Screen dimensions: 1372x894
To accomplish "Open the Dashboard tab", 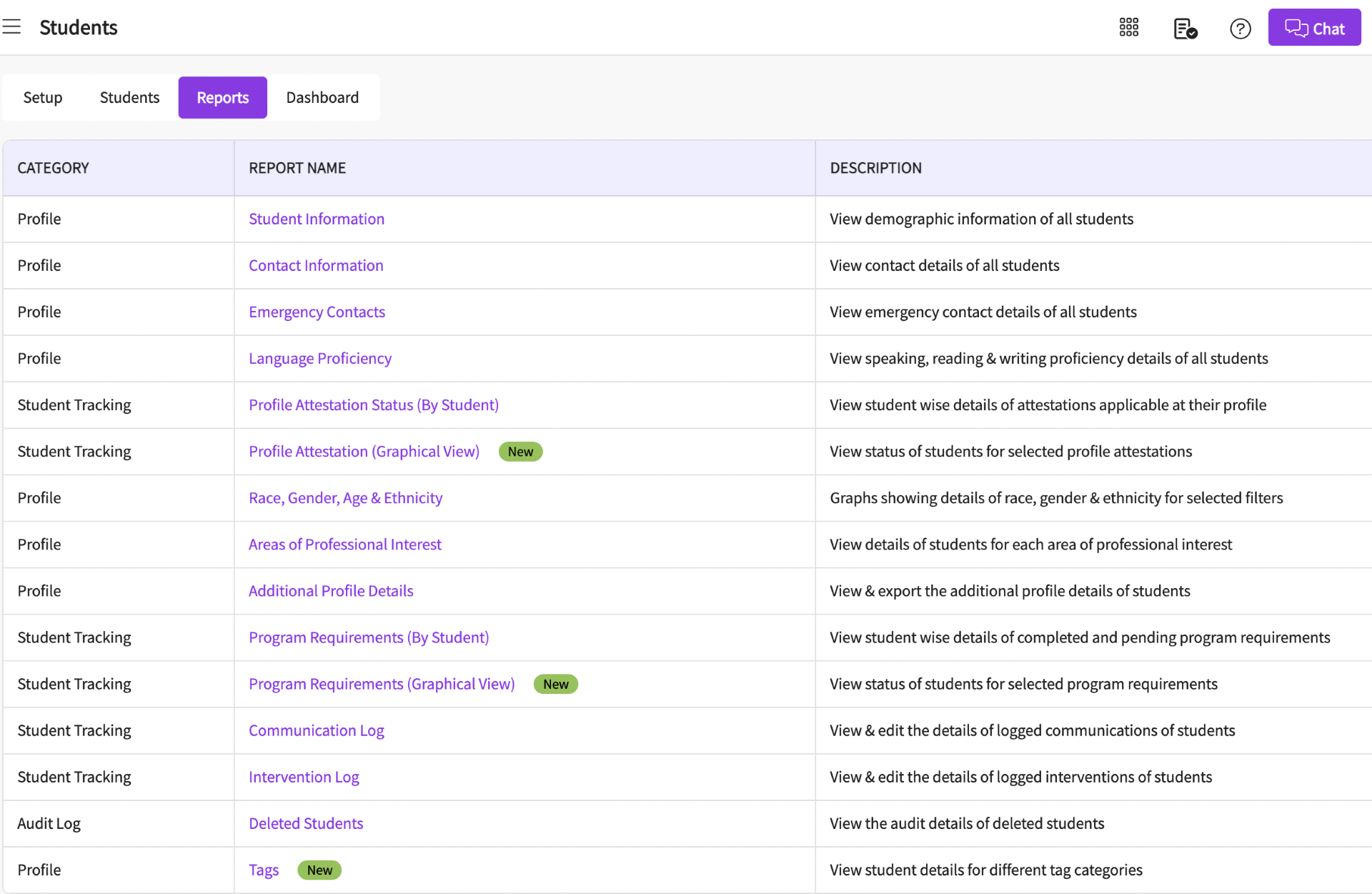I will tap(322, 97).
